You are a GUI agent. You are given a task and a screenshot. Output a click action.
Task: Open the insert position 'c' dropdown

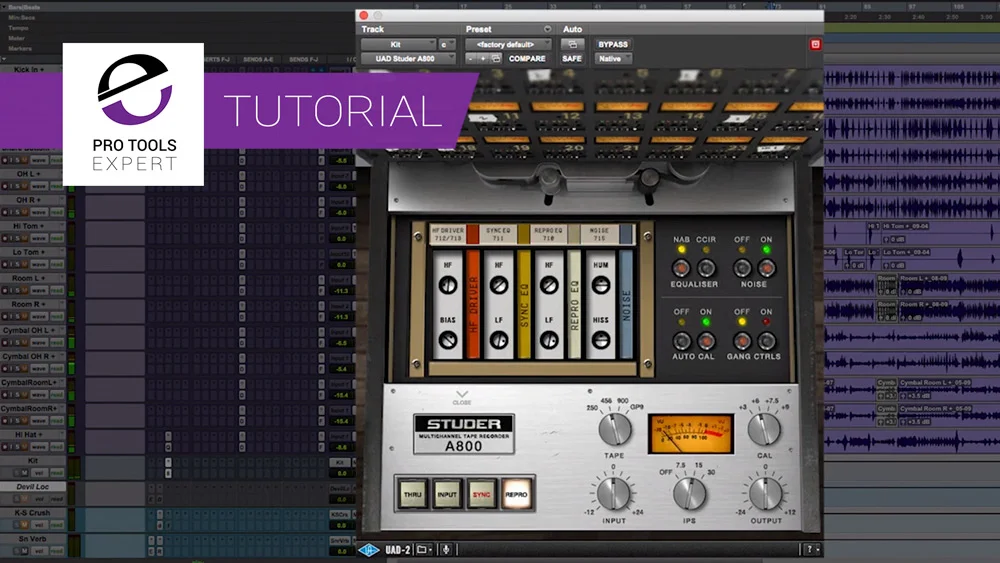[446, 45]
